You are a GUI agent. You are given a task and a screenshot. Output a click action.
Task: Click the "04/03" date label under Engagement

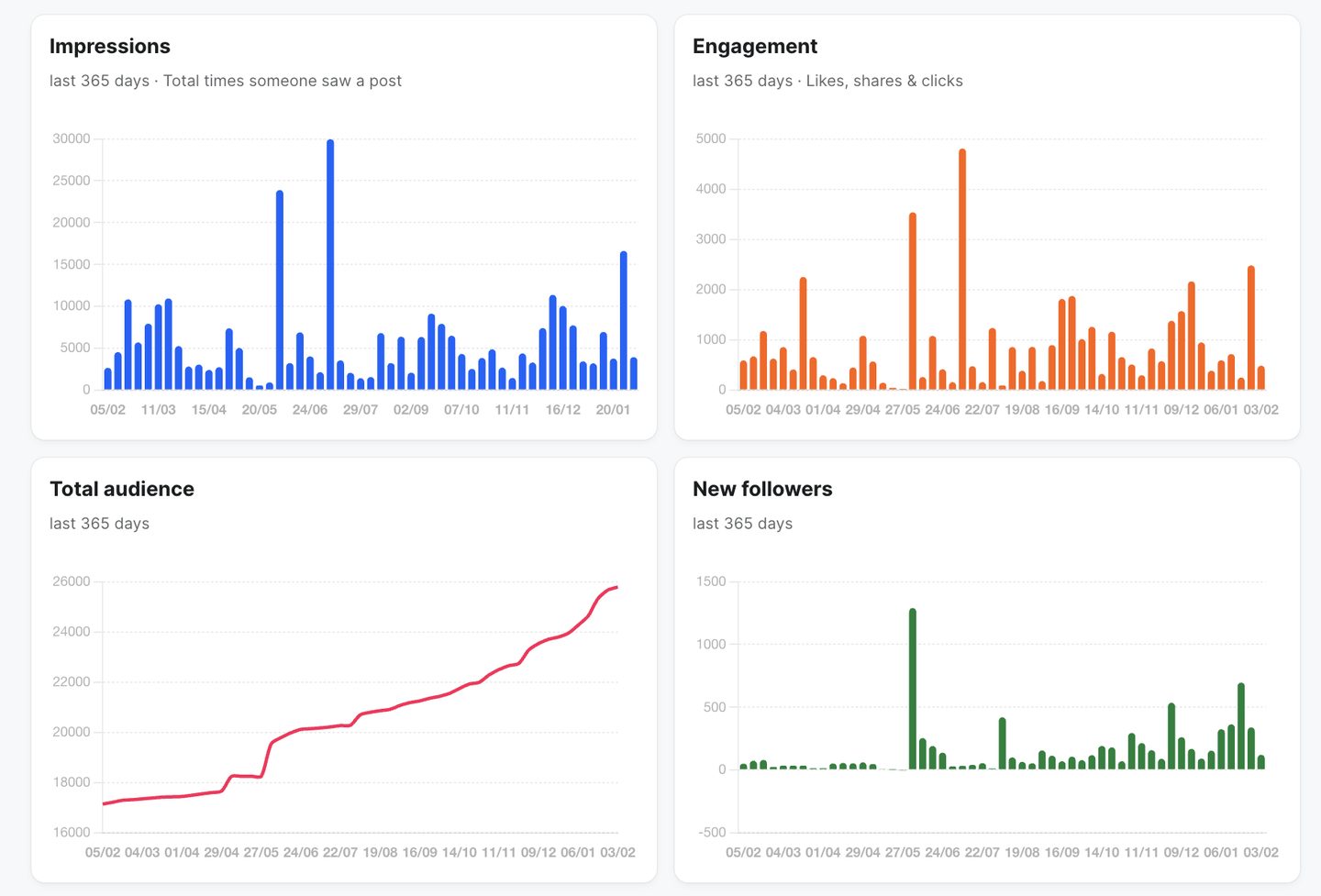[x=783, y=409]
